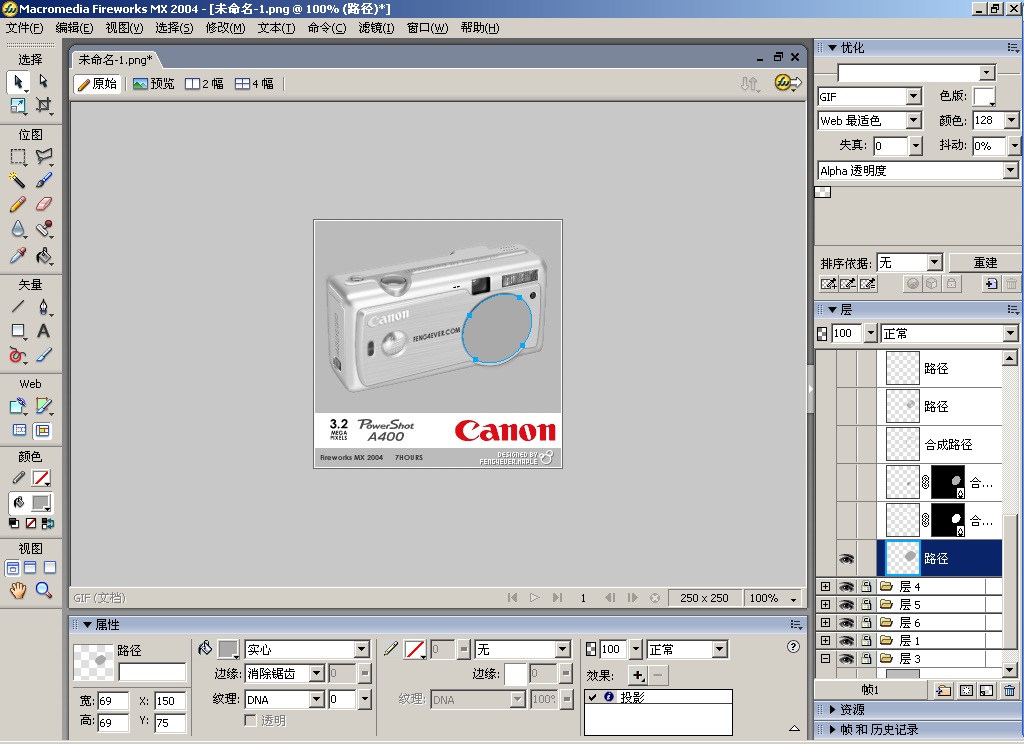Expand layer 层 4

[825, 587]
